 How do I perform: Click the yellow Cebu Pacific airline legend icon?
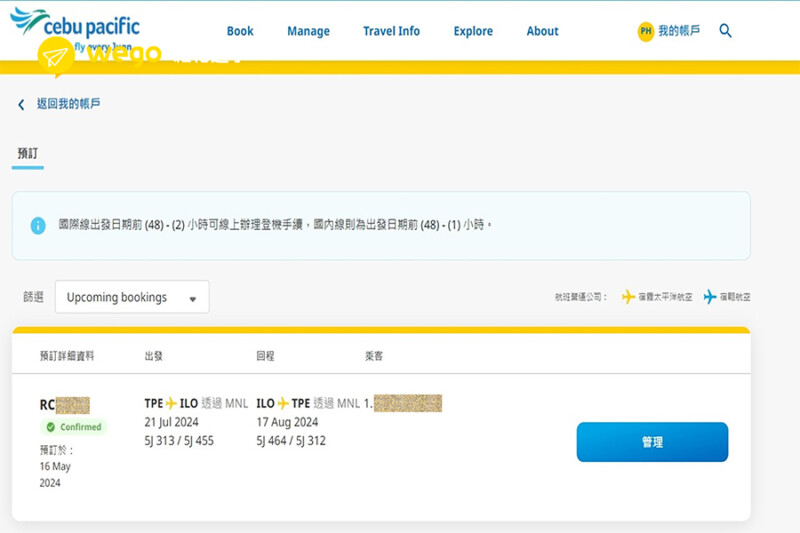[628, 297]
